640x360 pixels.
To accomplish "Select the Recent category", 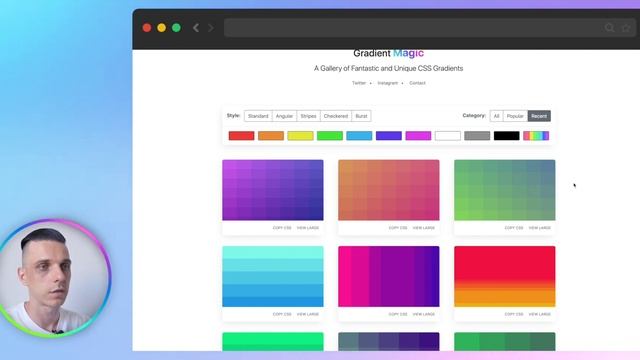I will click(539, 116).
